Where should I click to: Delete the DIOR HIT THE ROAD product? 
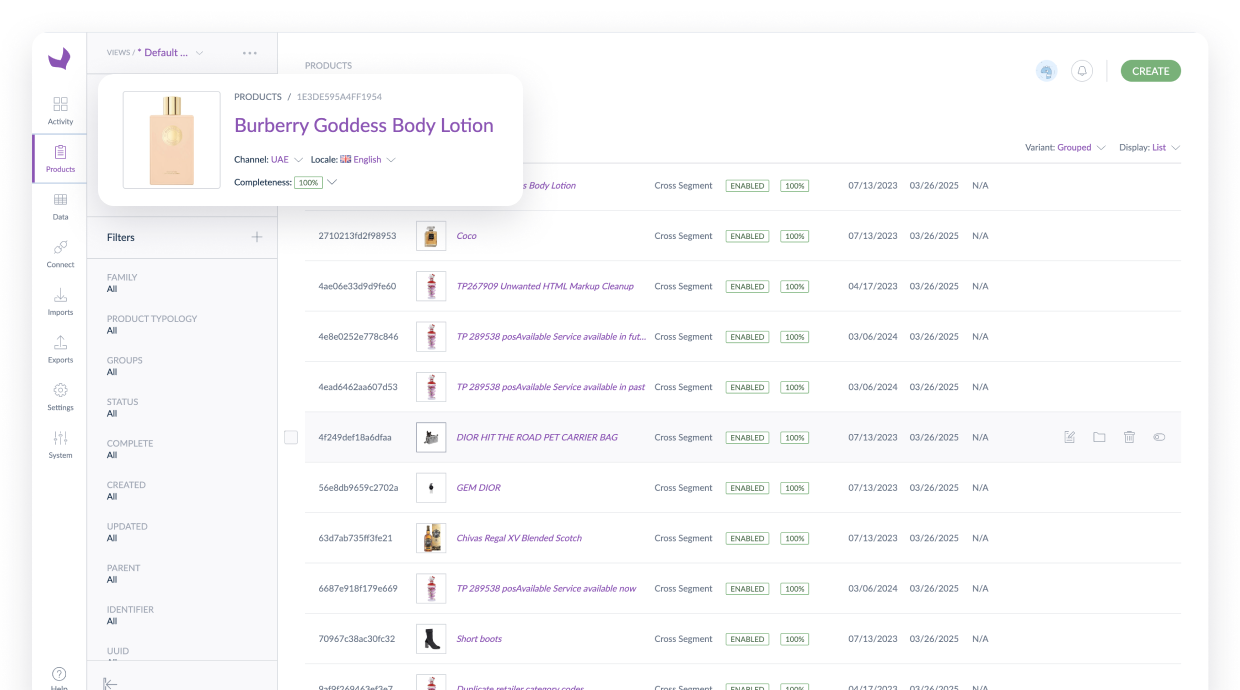pos(1129,437)
